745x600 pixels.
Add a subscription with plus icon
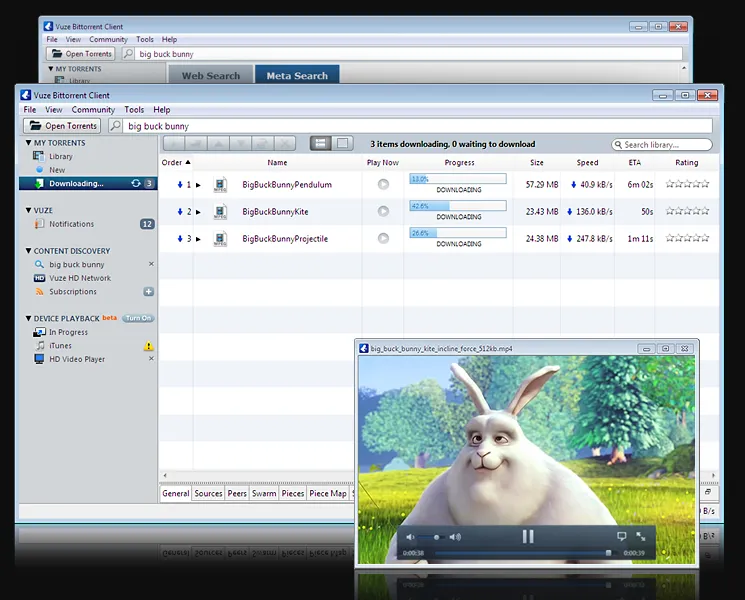click(149, 292)
